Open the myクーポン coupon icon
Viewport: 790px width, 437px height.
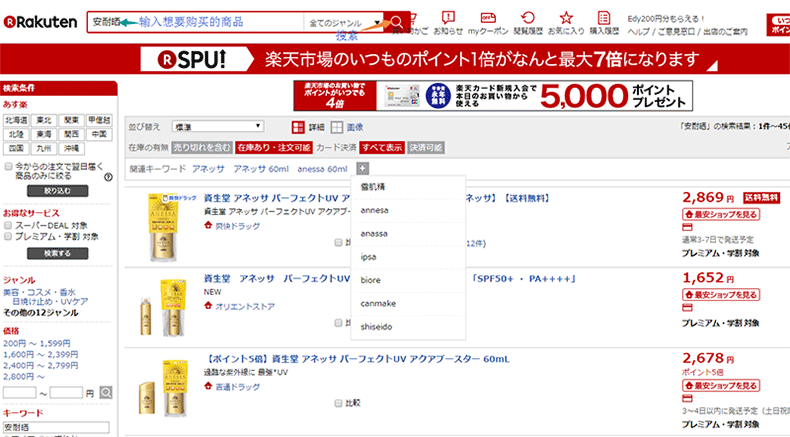point(490,18)
